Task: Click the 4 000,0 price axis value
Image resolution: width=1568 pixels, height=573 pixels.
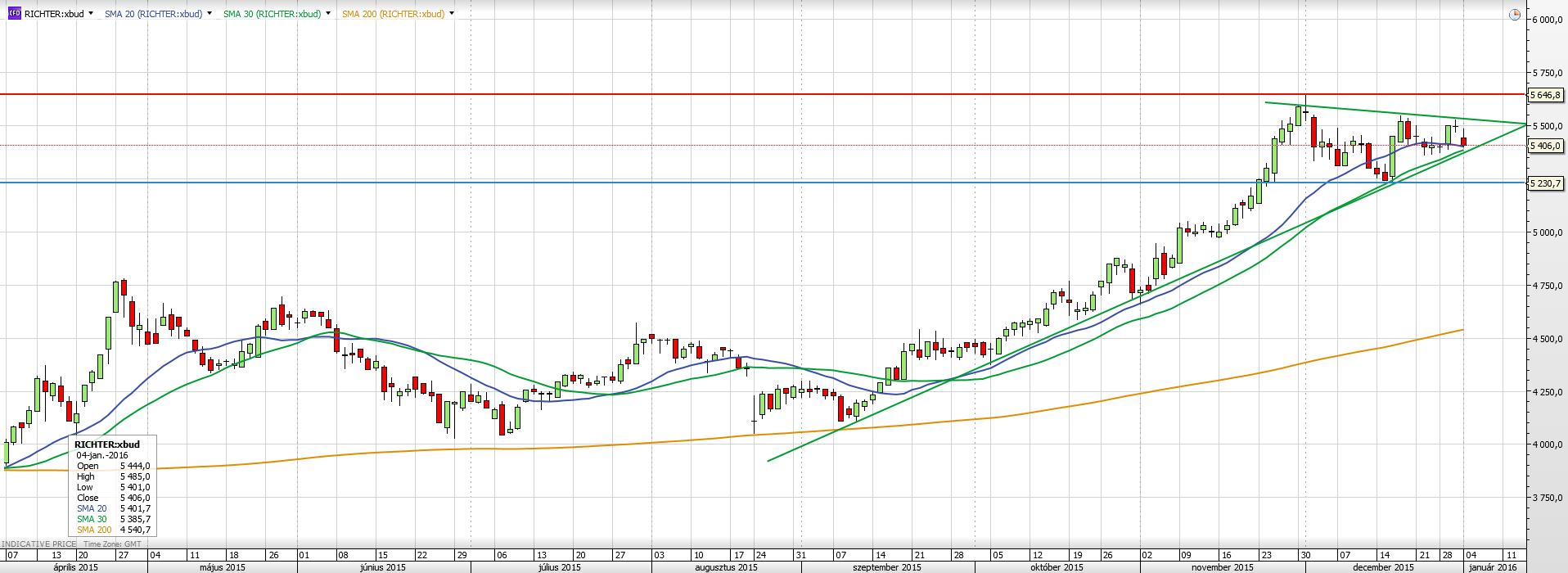Action: 1548,444
